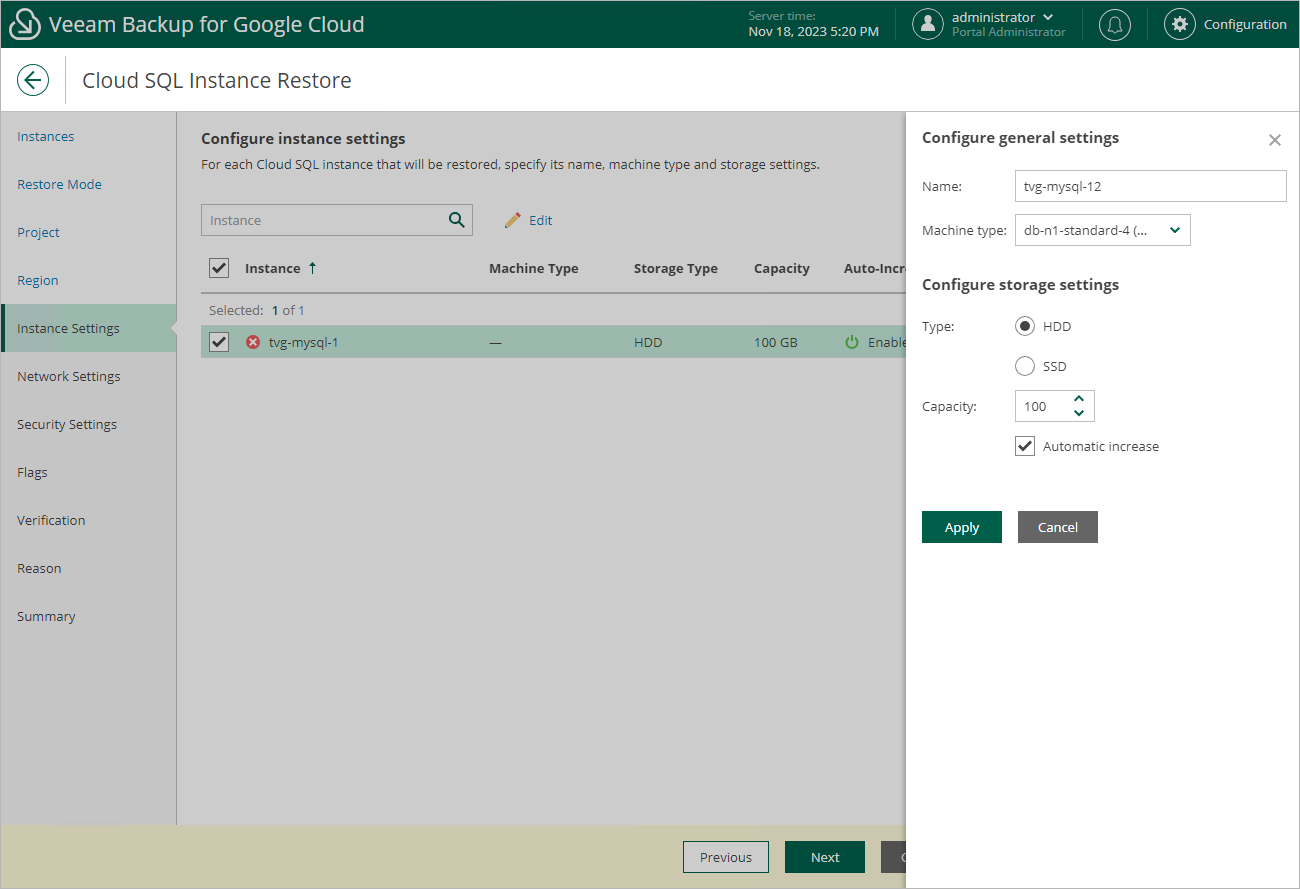The height and width of the screenshot is (889, 1300).
Task: Select the SSD storage type option
Action: [x=1024, y=366]
